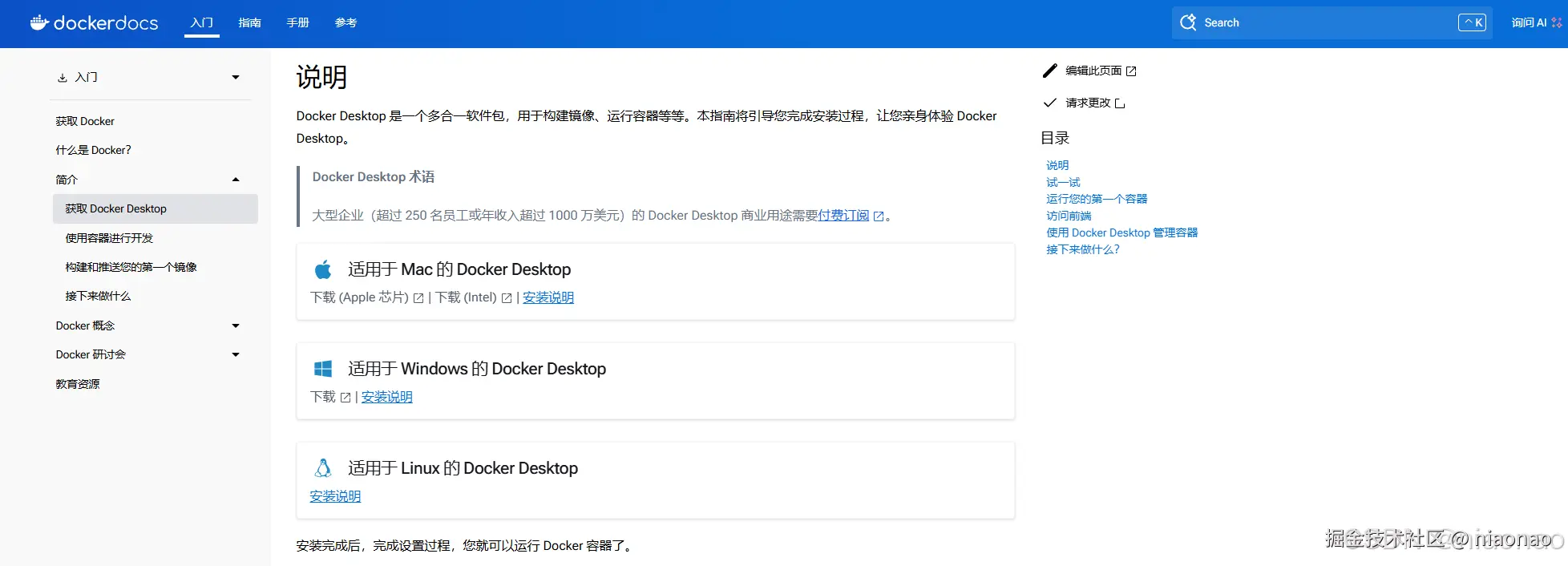
Task: Open the 参考 top navigation tab
Action: 346,22
